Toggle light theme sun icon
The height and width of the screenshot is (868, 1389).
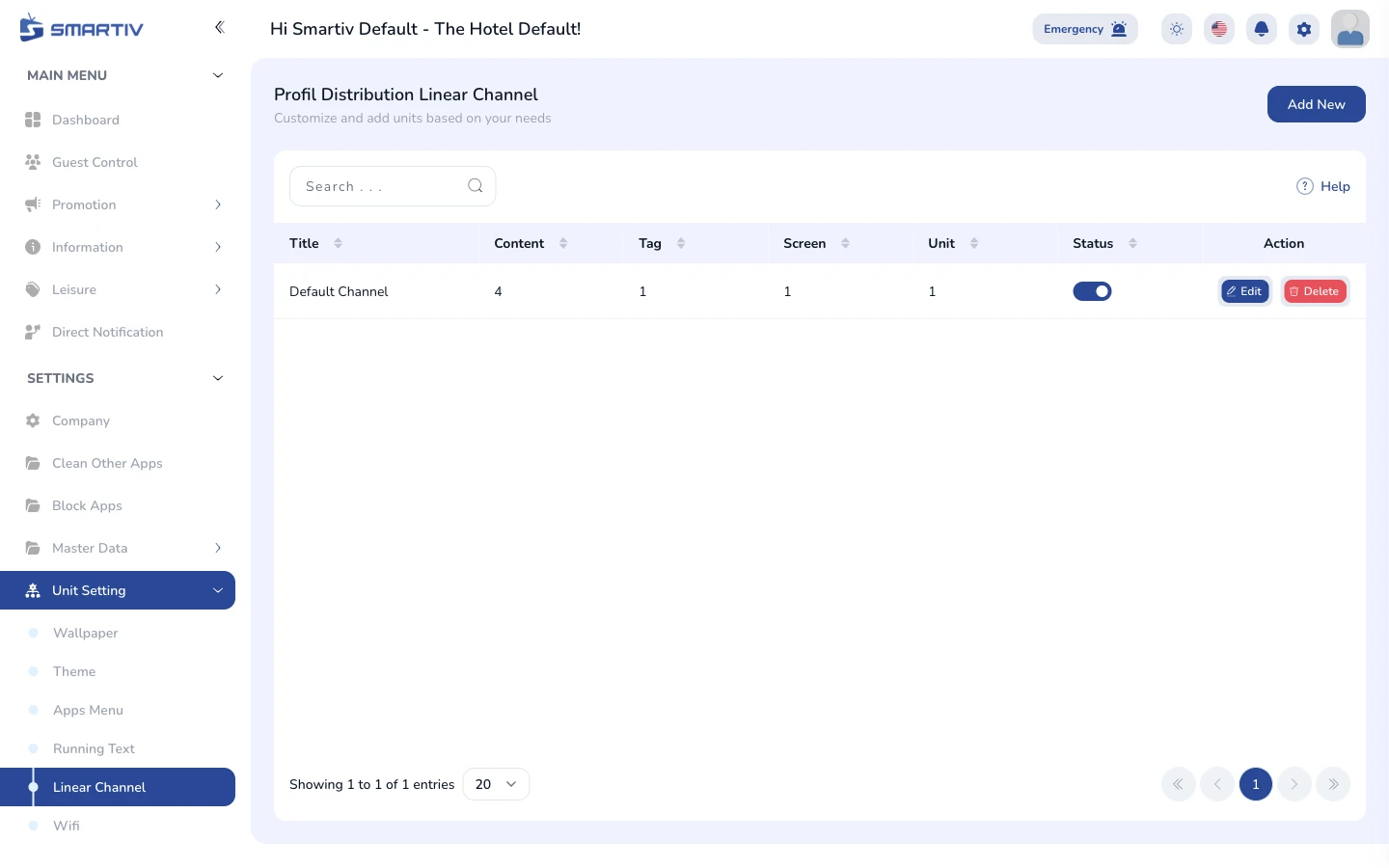[1177, 29]
